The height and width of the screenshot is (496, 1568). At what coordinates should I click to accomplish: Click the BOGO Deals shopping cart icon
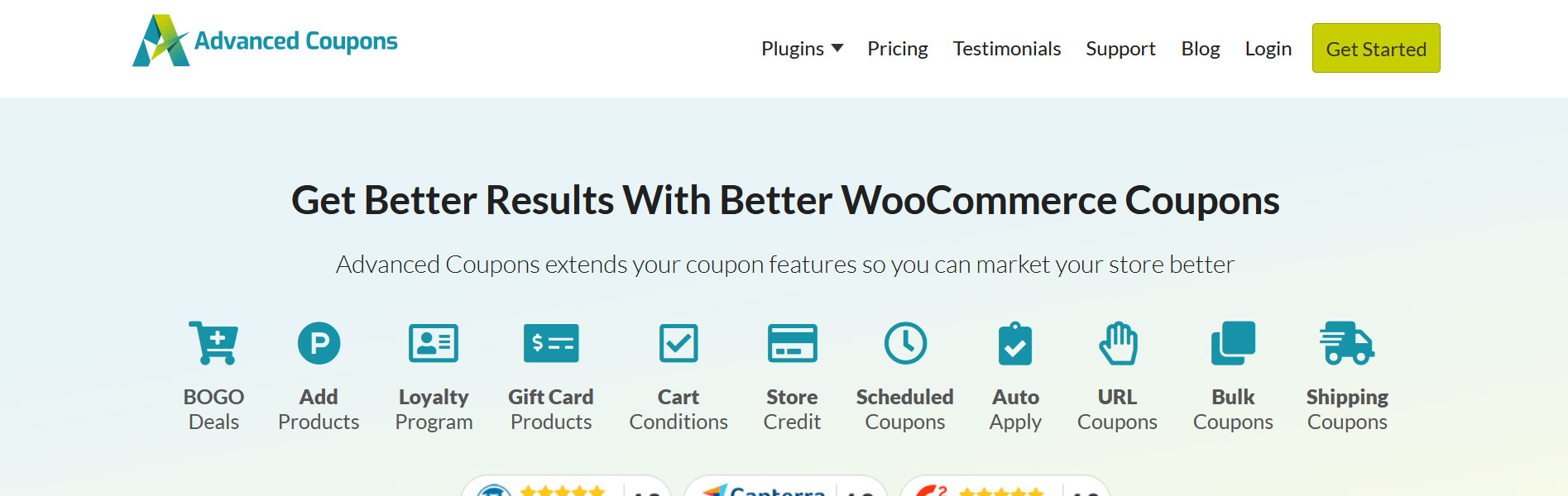(x=213, y=342)
